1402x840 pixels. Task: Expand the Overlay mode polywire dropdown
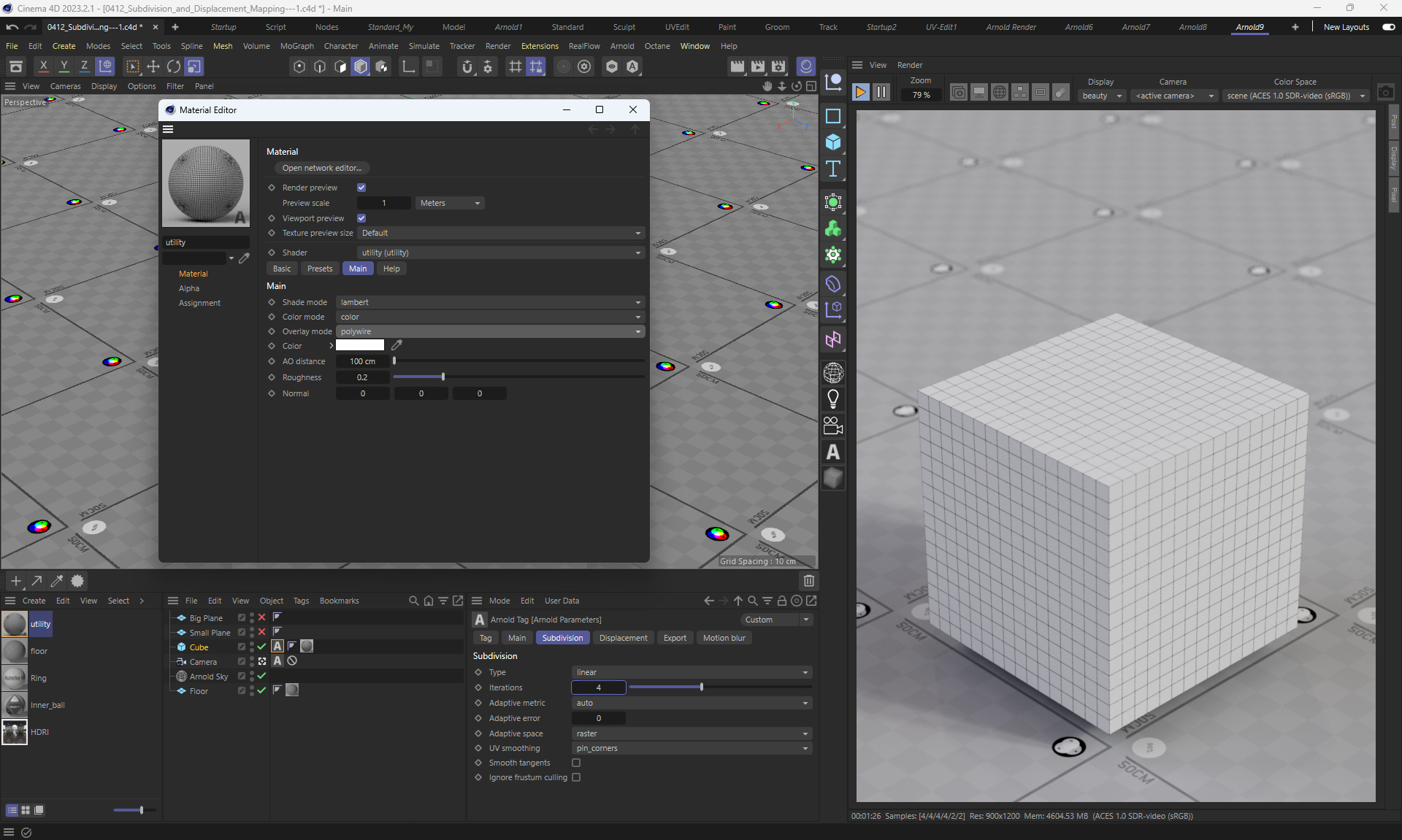pyautogui.click(x=490, y=331)
